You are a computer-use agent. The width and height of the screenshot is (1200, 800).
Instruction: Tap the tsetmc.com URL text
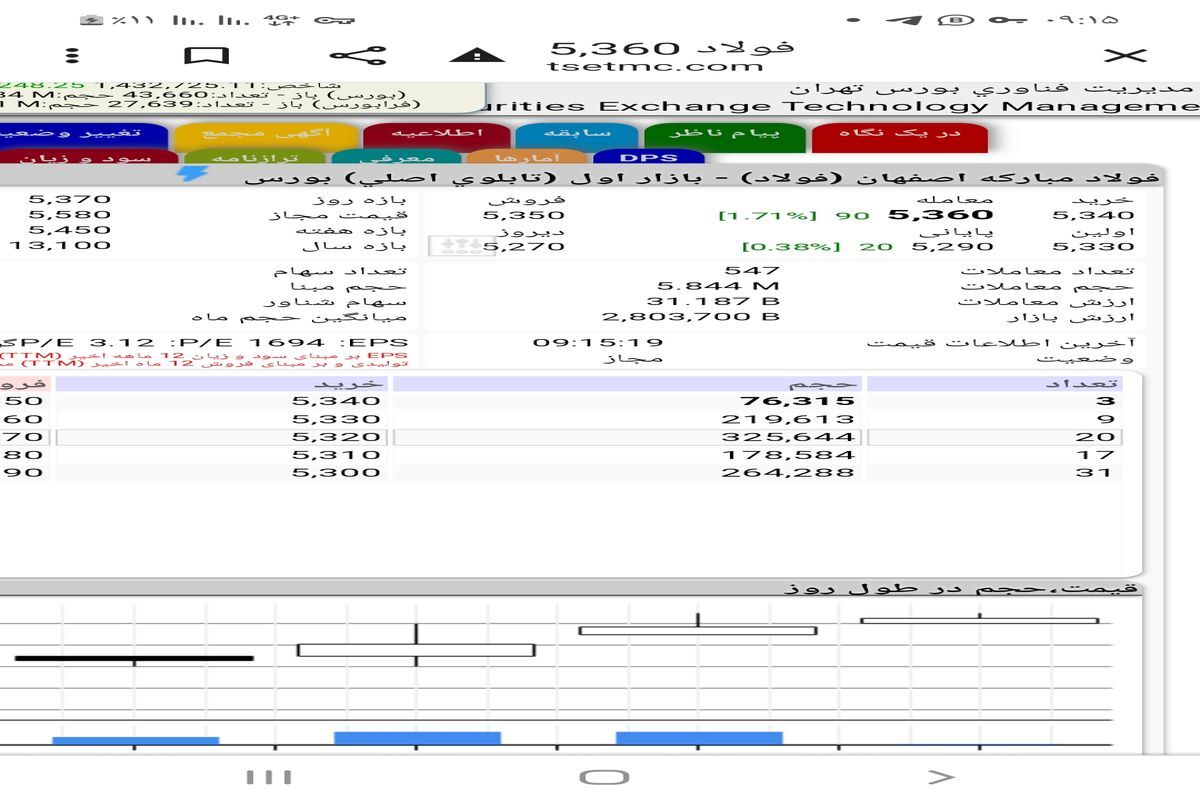point(655,66)
